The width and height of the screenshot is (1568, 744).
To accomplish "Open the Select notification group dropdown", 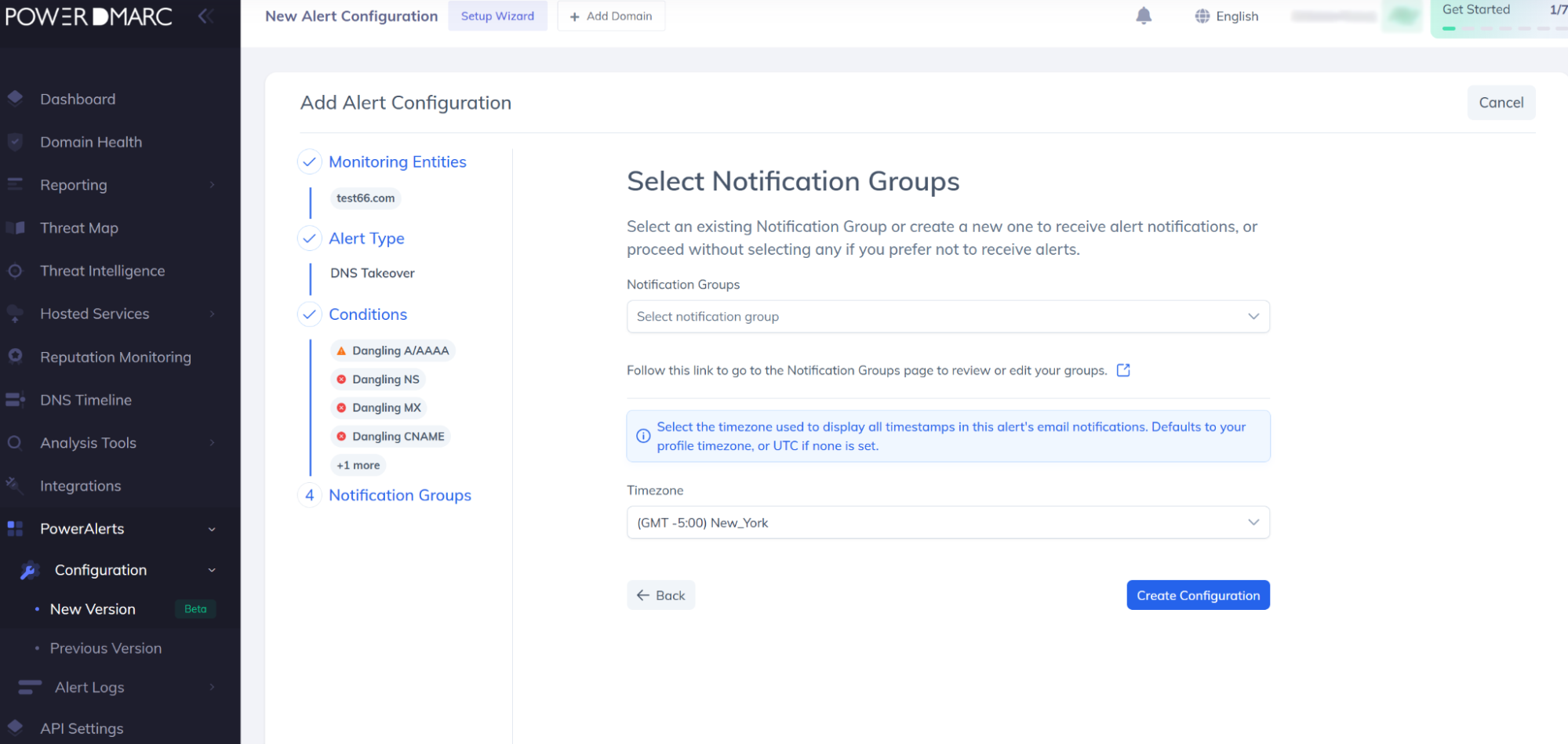I will 948,317.
